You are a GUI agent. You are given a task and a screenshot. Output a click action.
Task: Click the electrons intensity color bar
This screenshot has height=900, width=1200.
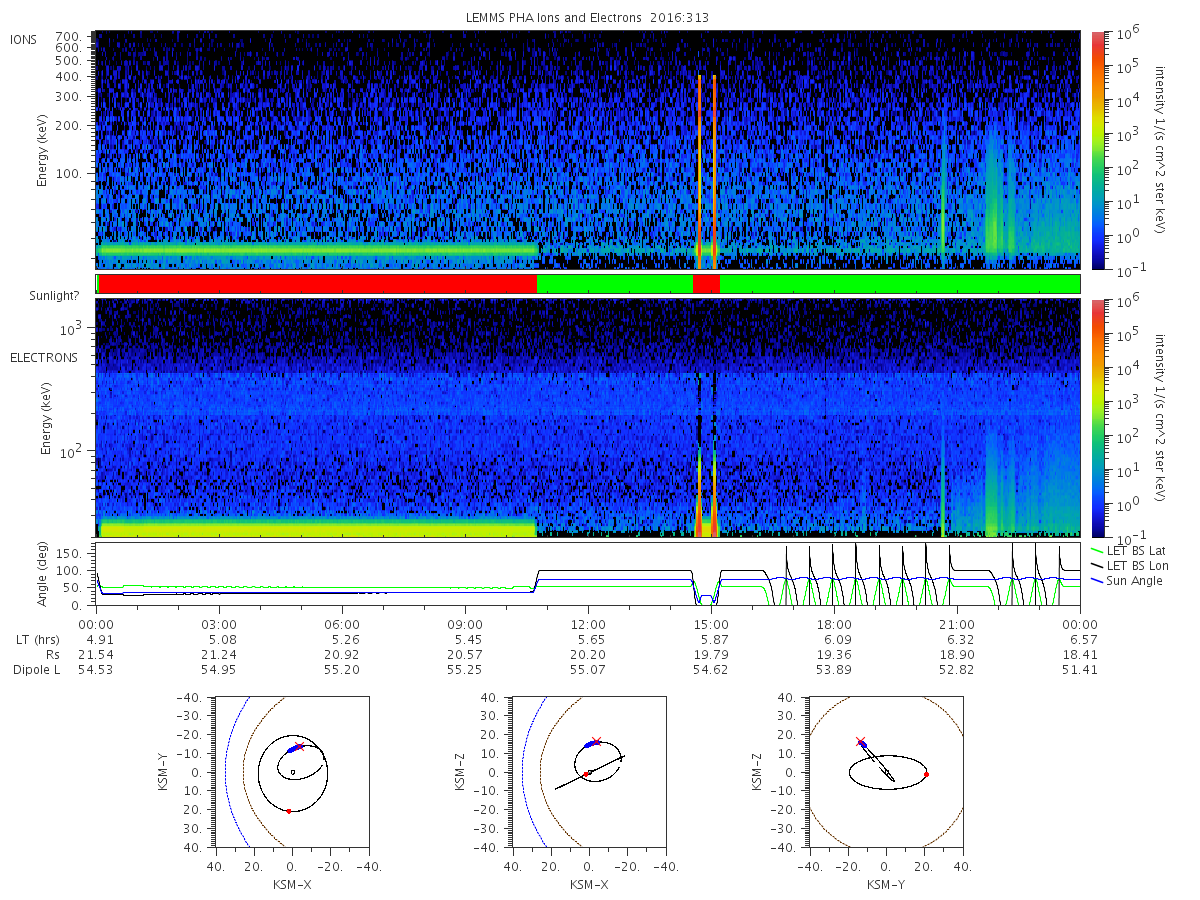point(1096,417)
